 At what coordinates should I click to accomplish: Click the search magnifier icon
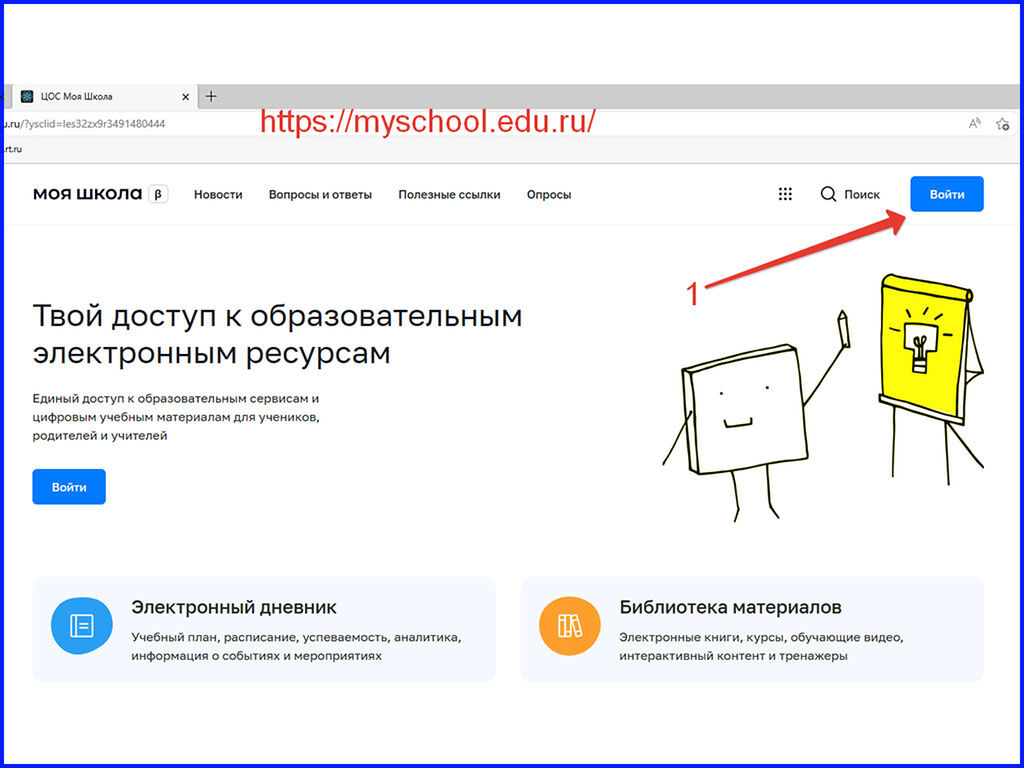tap(829, 194)
